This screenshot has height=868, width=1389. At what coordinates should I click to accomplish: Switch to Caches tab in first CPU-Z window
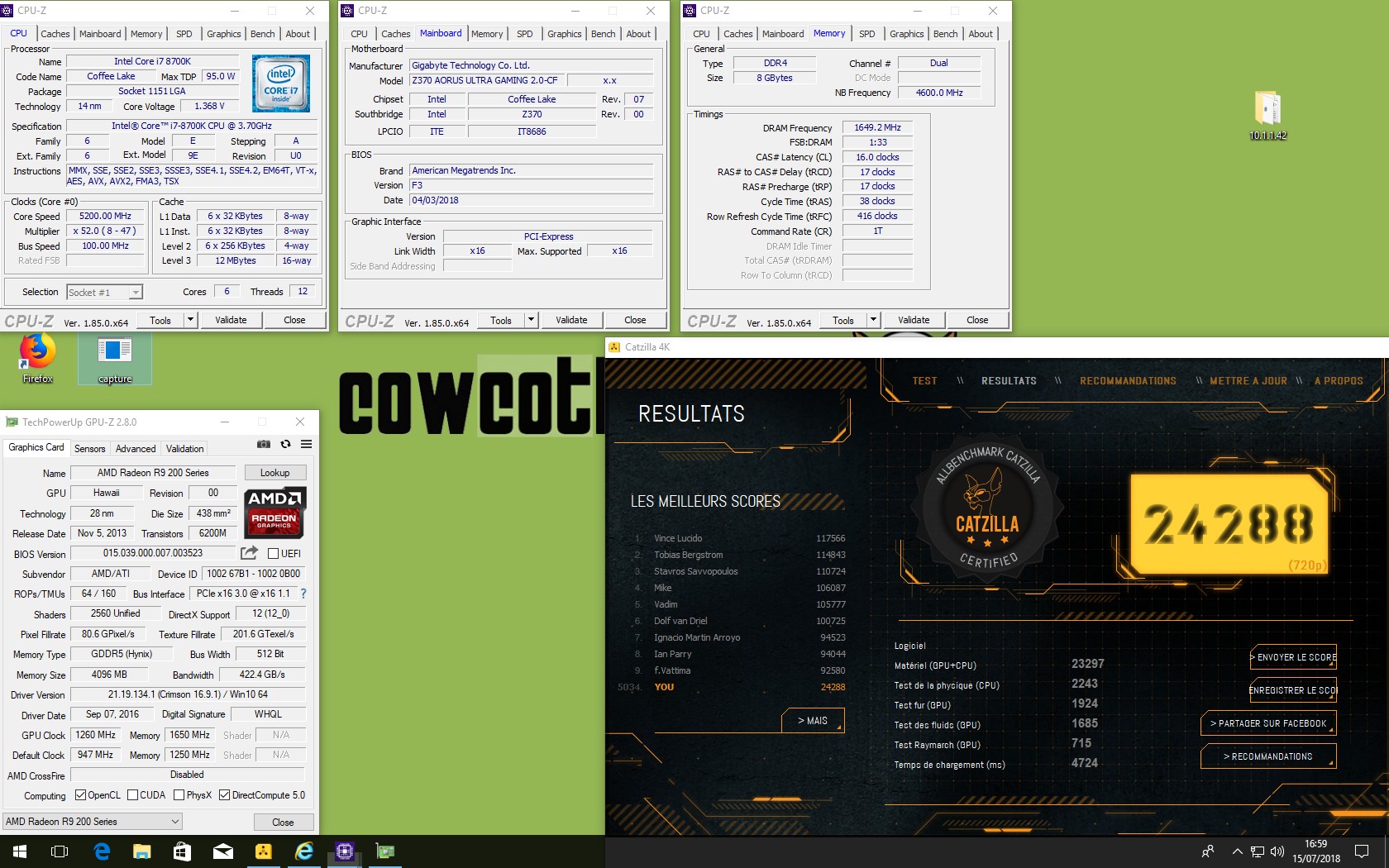[55, 34]
